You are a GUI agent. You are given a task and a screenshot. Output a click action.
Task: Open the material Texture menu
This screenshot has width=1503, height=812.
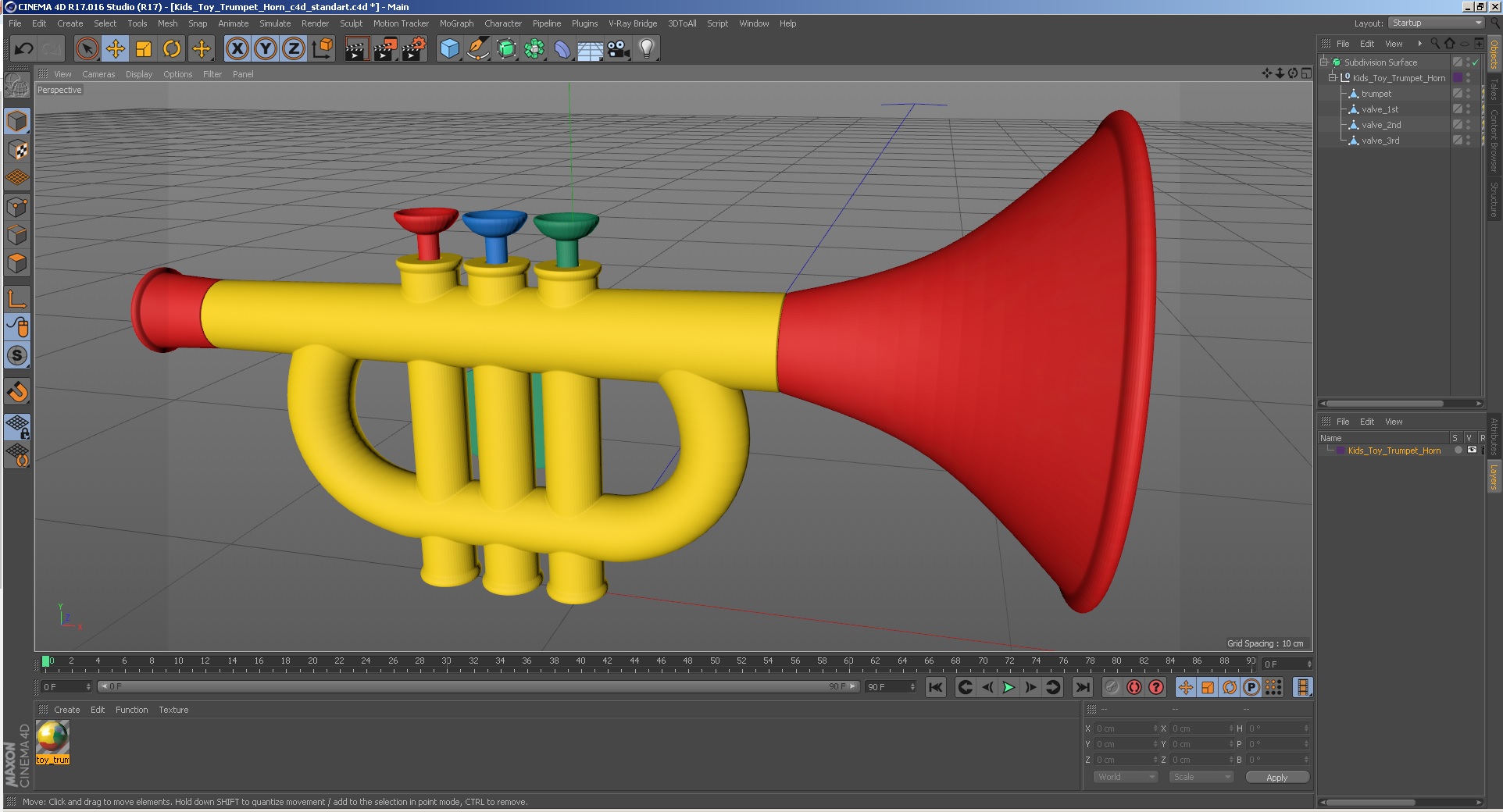tap(173, 710)
